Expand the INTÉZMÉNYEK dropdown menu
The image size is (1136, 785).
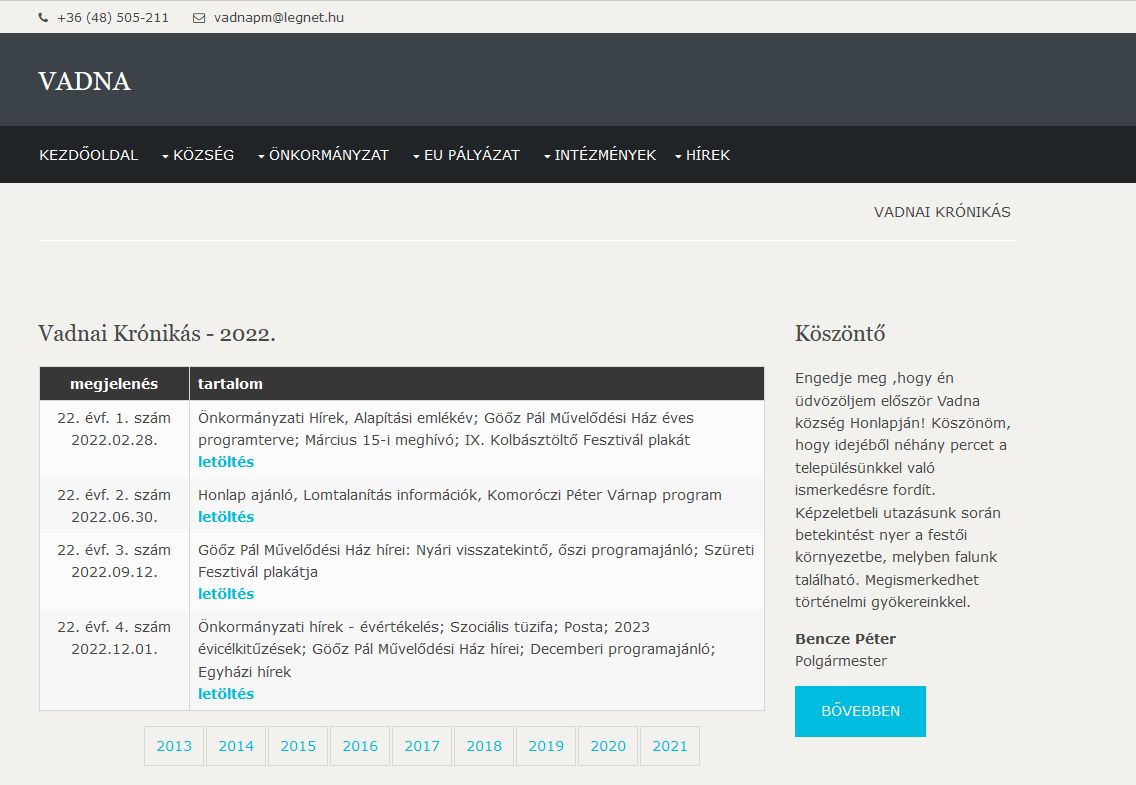[600, 155]
